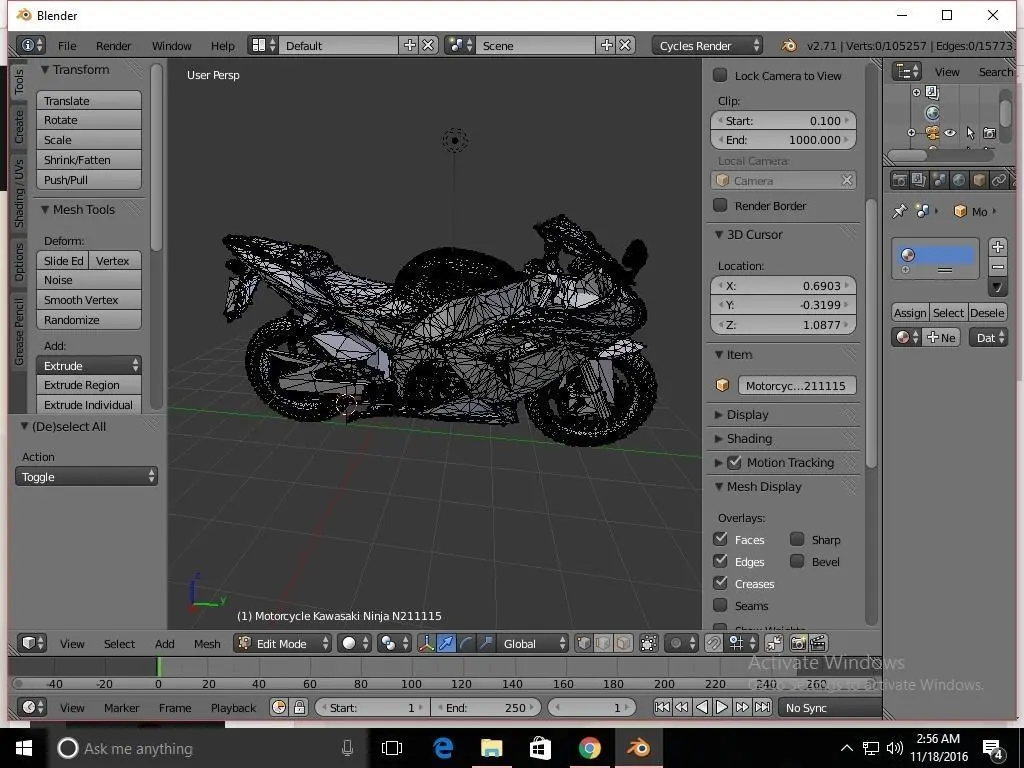Click the Smooth Vertex button

[89, 300]
